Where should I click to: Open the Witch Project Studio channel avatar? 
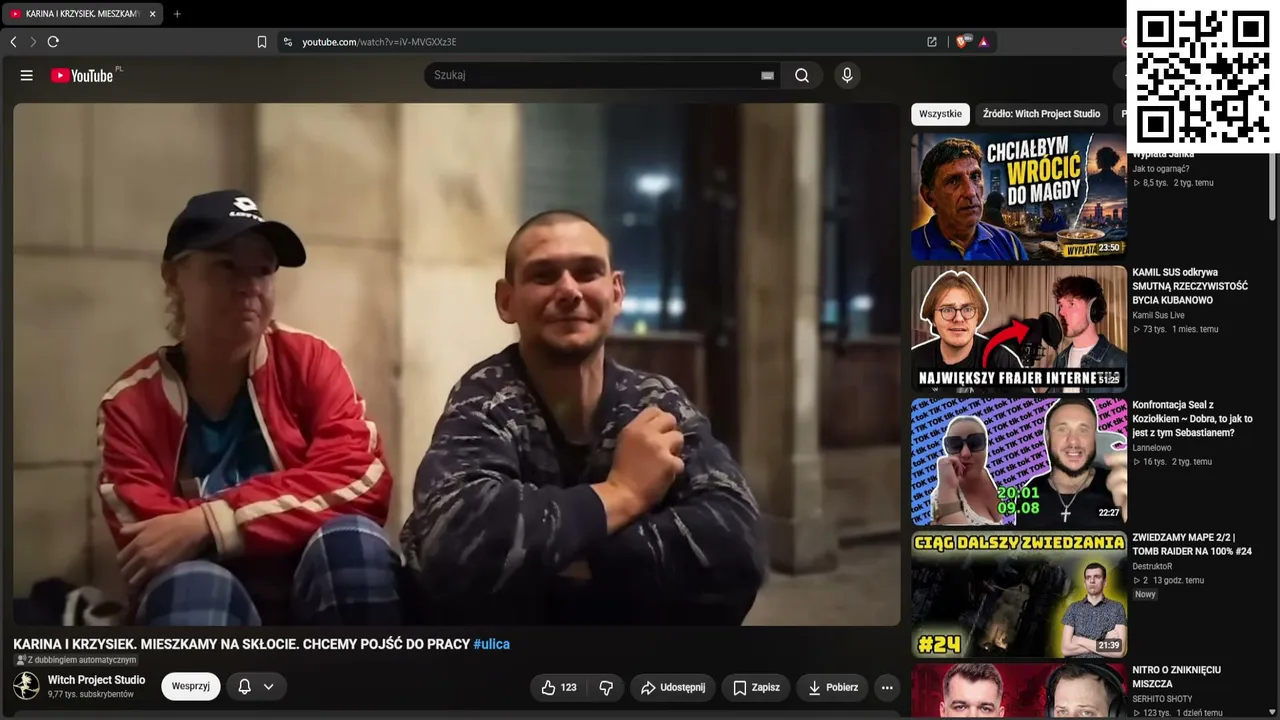(x=27, y=686)
